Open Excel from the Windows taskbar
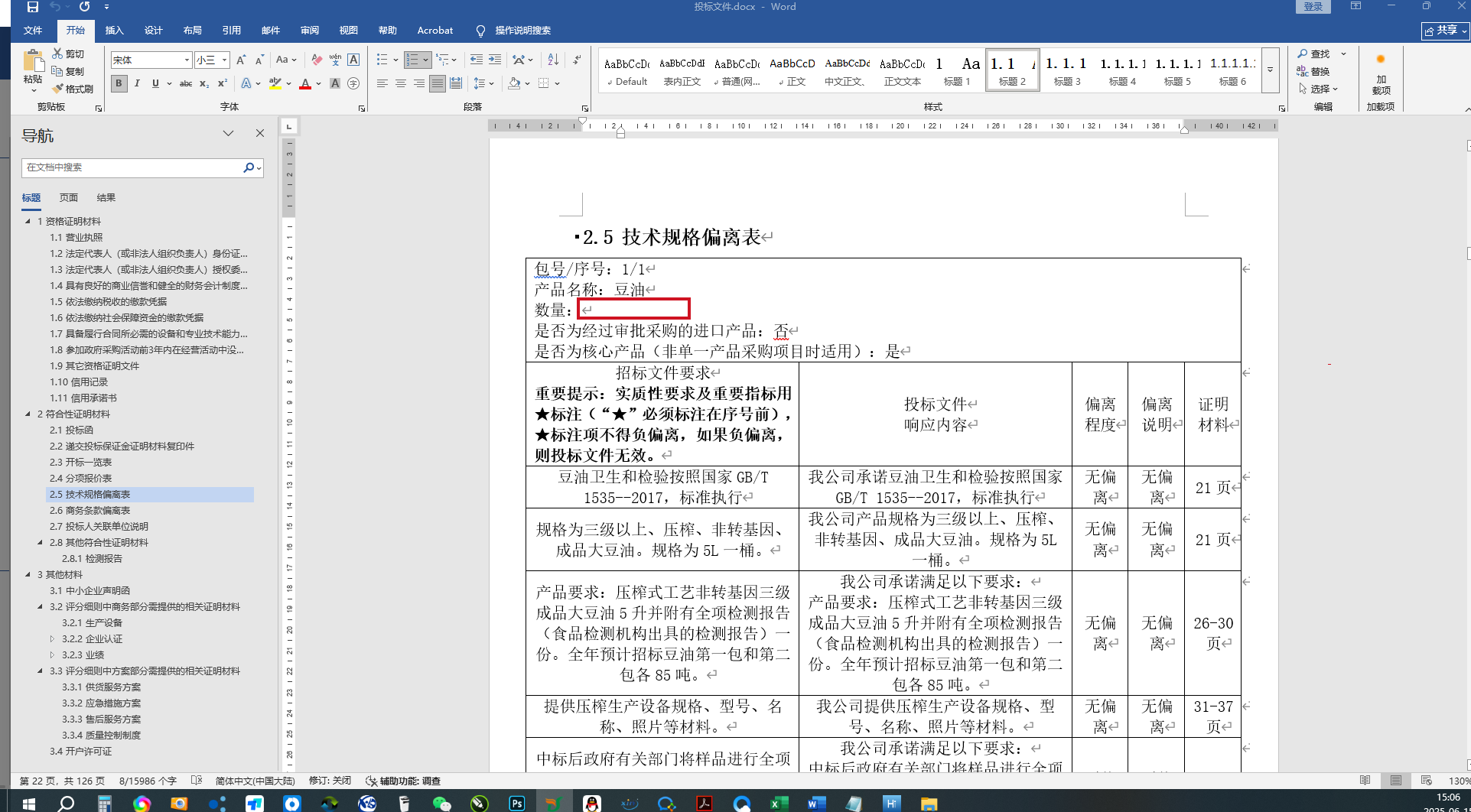 click(779, 804)
